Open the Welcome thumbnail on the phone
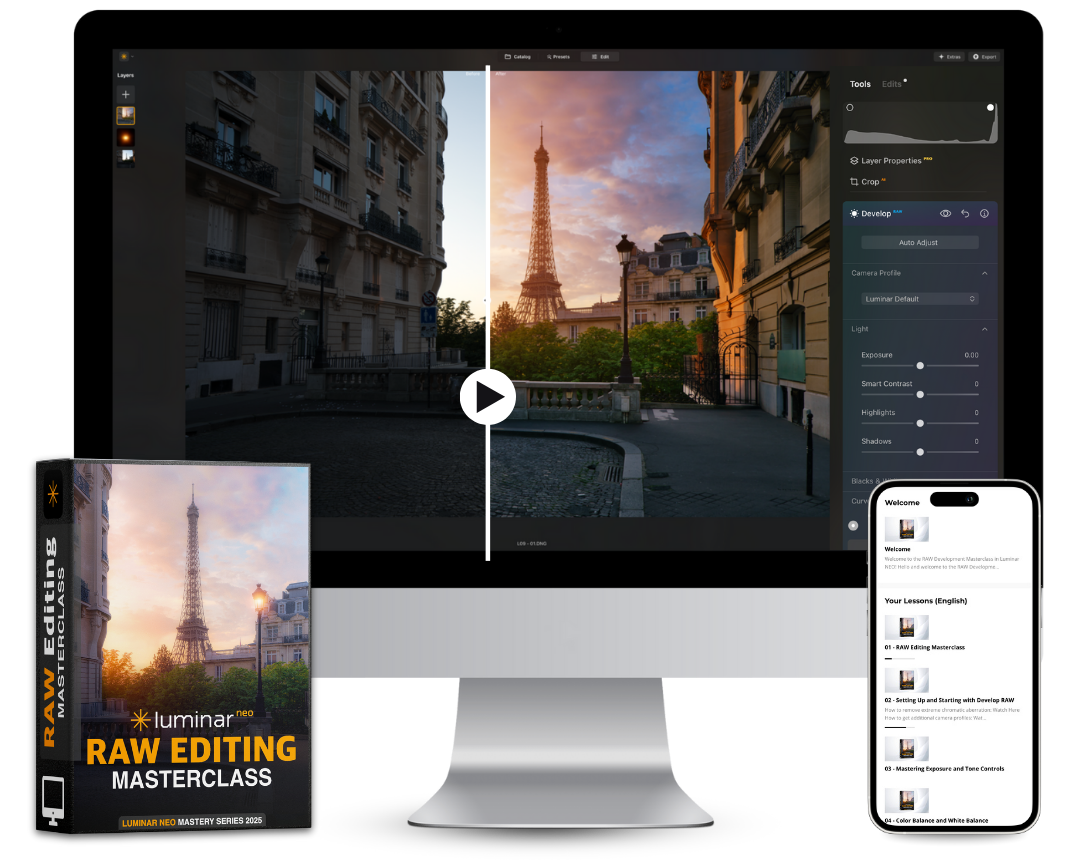 pos(906,529)
